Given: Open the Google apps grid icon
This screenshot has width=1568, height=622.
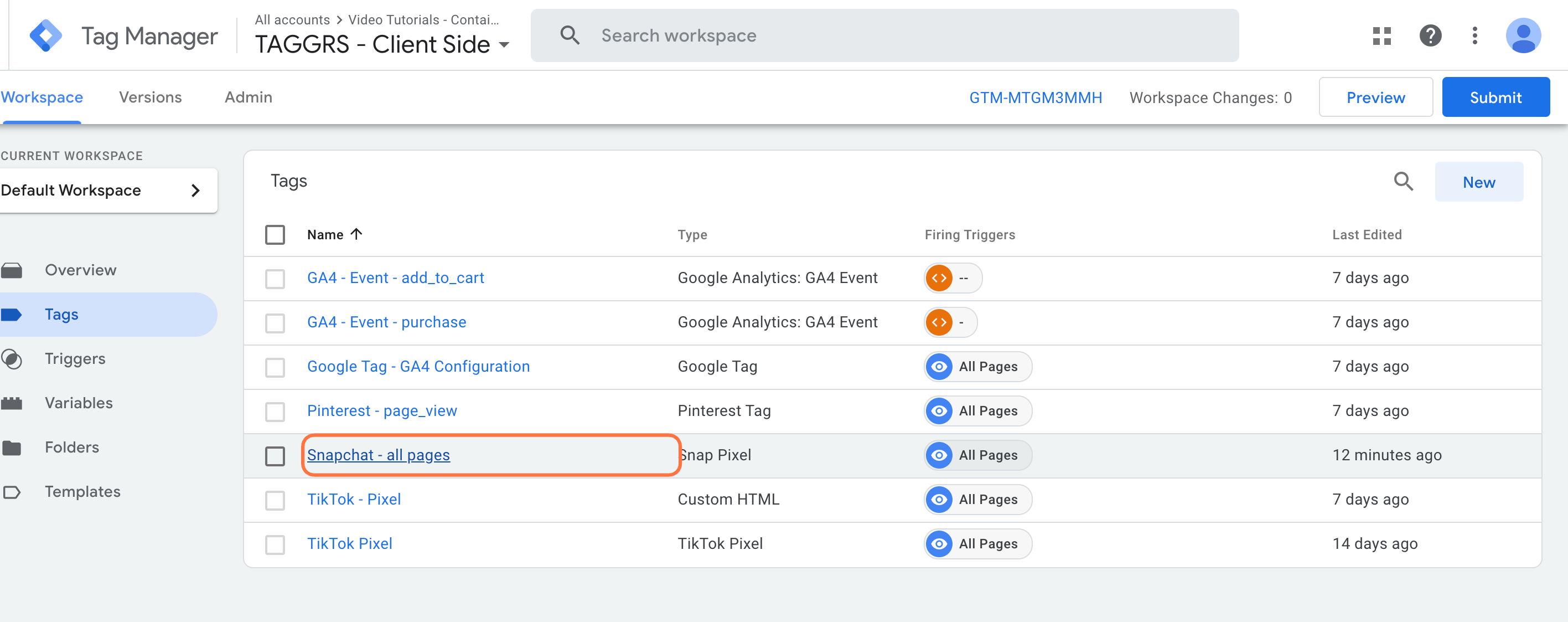Looking at the screenshot, I should pyautogui.click(x=1381, y=36).
